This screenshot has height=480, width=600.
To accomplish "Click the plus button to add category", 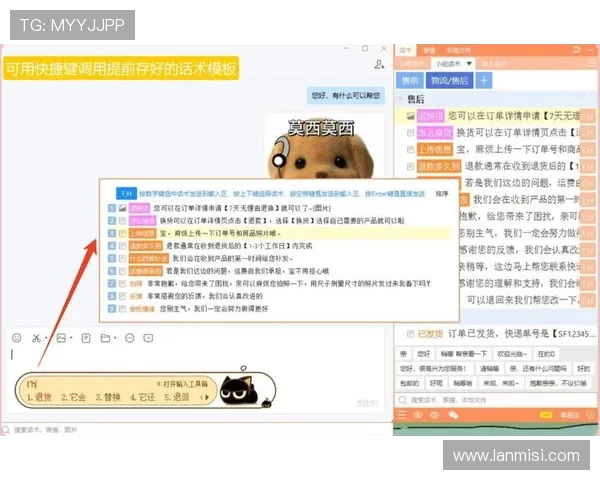I will [x=484, y=80].
